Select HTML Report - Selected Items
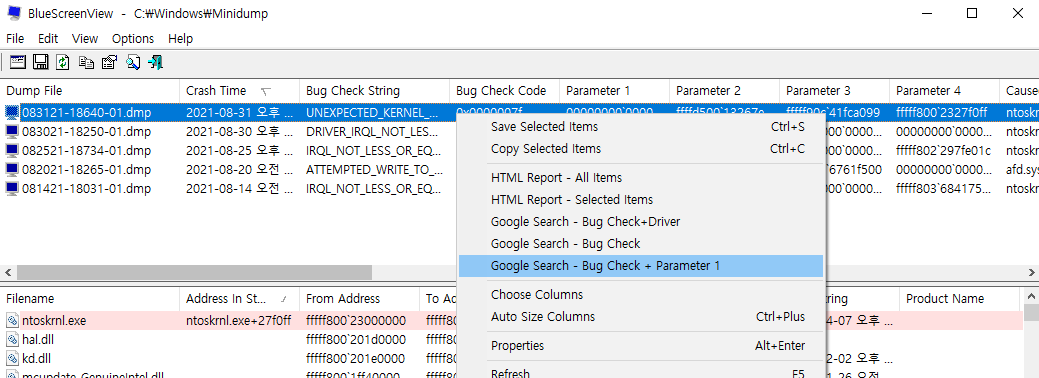 [x=641, y=200]
